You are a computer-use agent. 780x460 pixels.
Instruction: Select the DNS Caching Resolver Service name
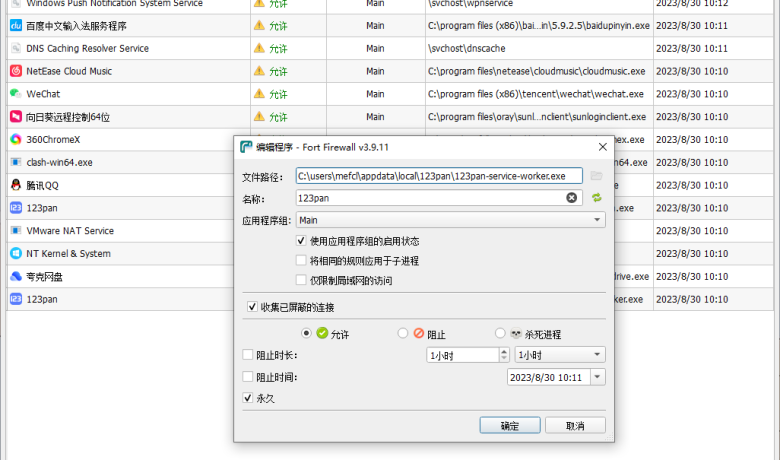tap(88, 48)
